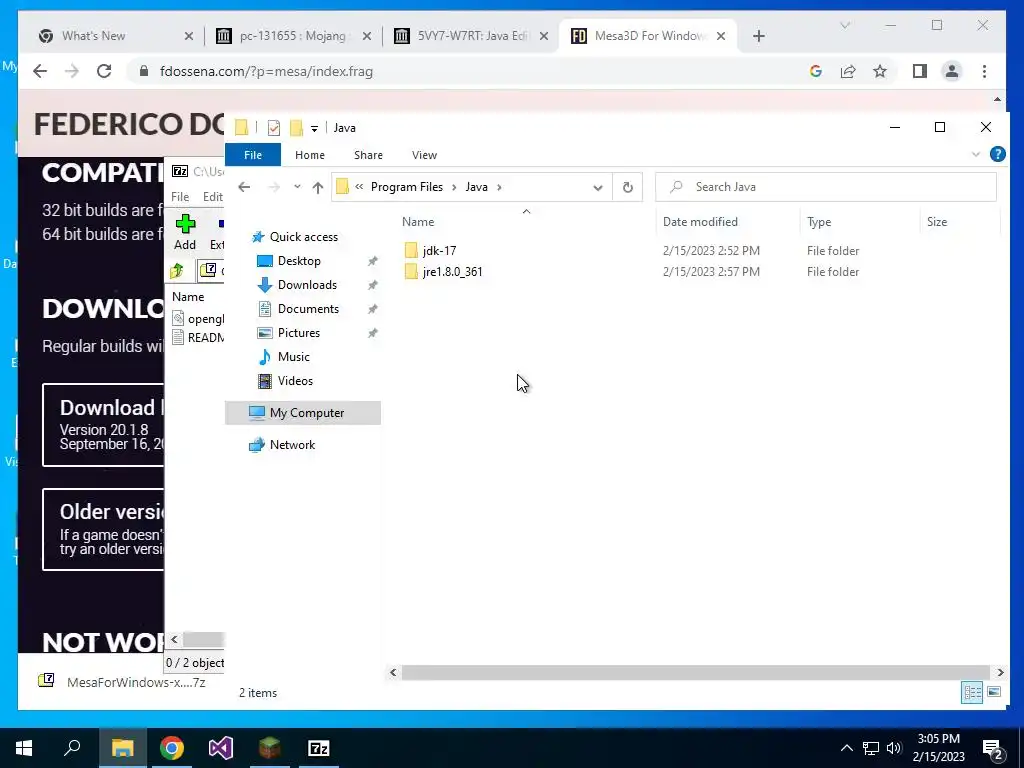This screenshot has width=1024, height=768.
Task: Bookmark this page with star
Action: [x=880, y=71]
